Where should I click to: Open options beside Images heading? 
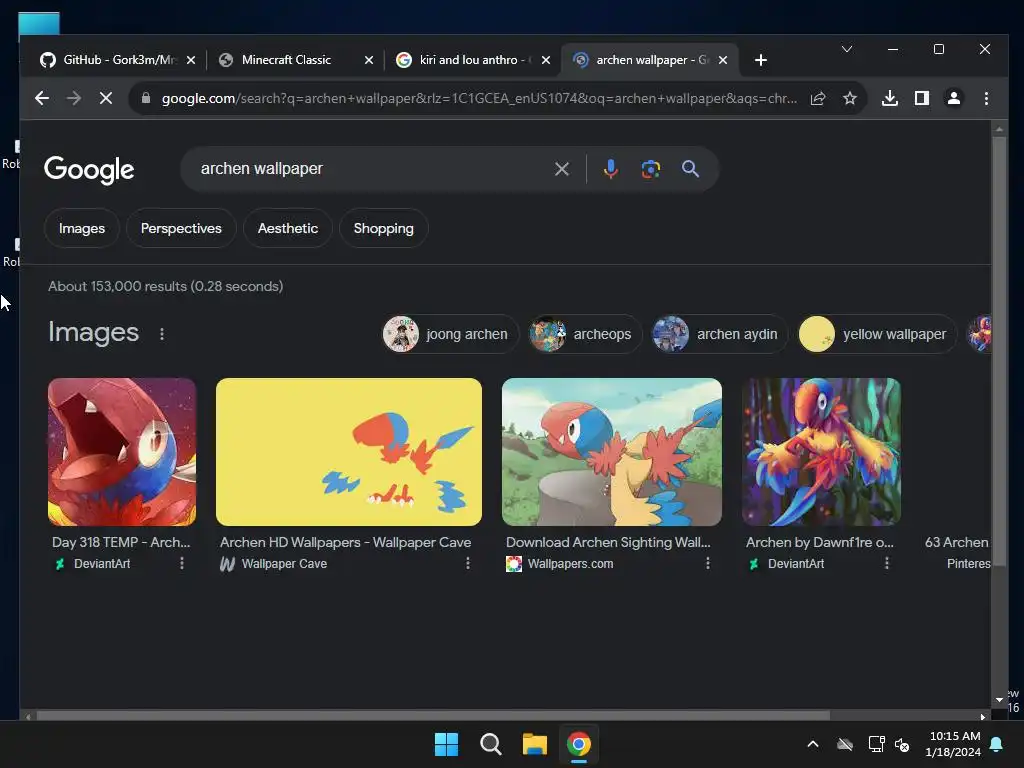(162, 334)
